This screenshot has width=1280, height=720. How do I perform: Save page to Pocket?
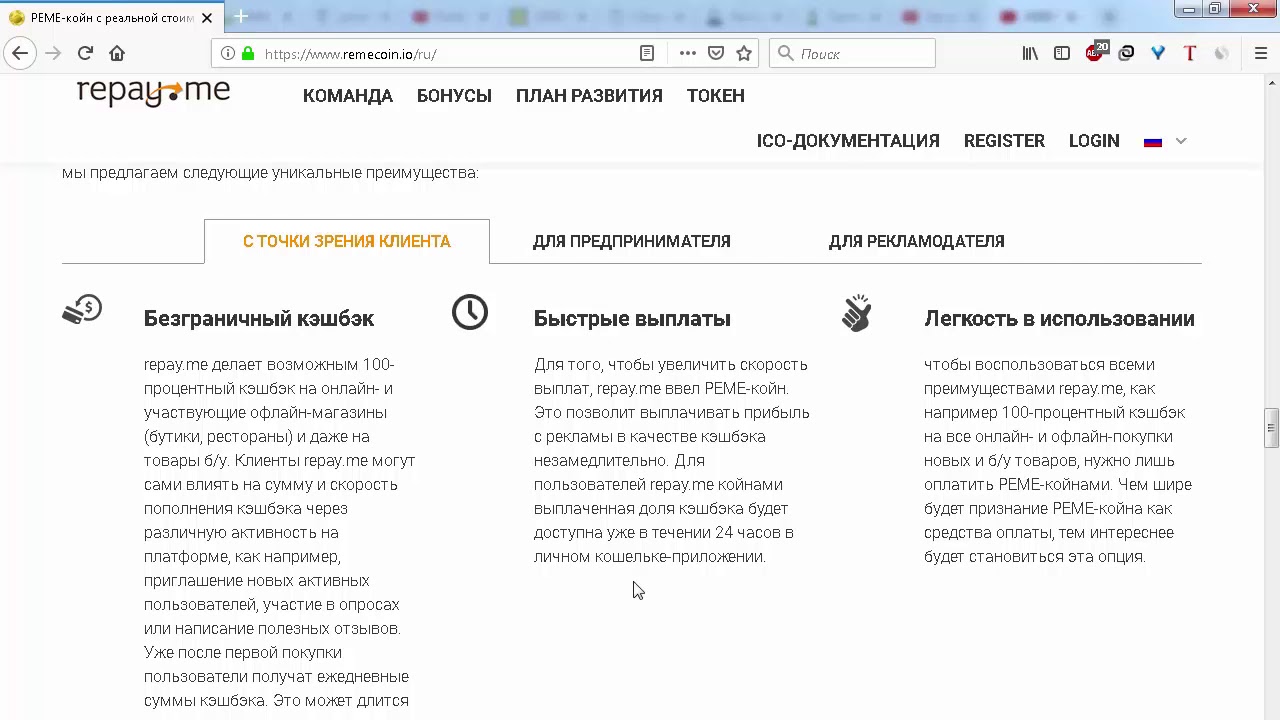(x=716, y=54)
